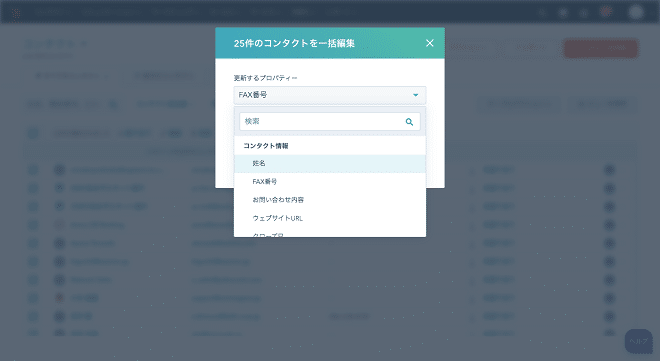Toggle the first contact row checkbox
The image size is (660, 361).
pos(33,170)
